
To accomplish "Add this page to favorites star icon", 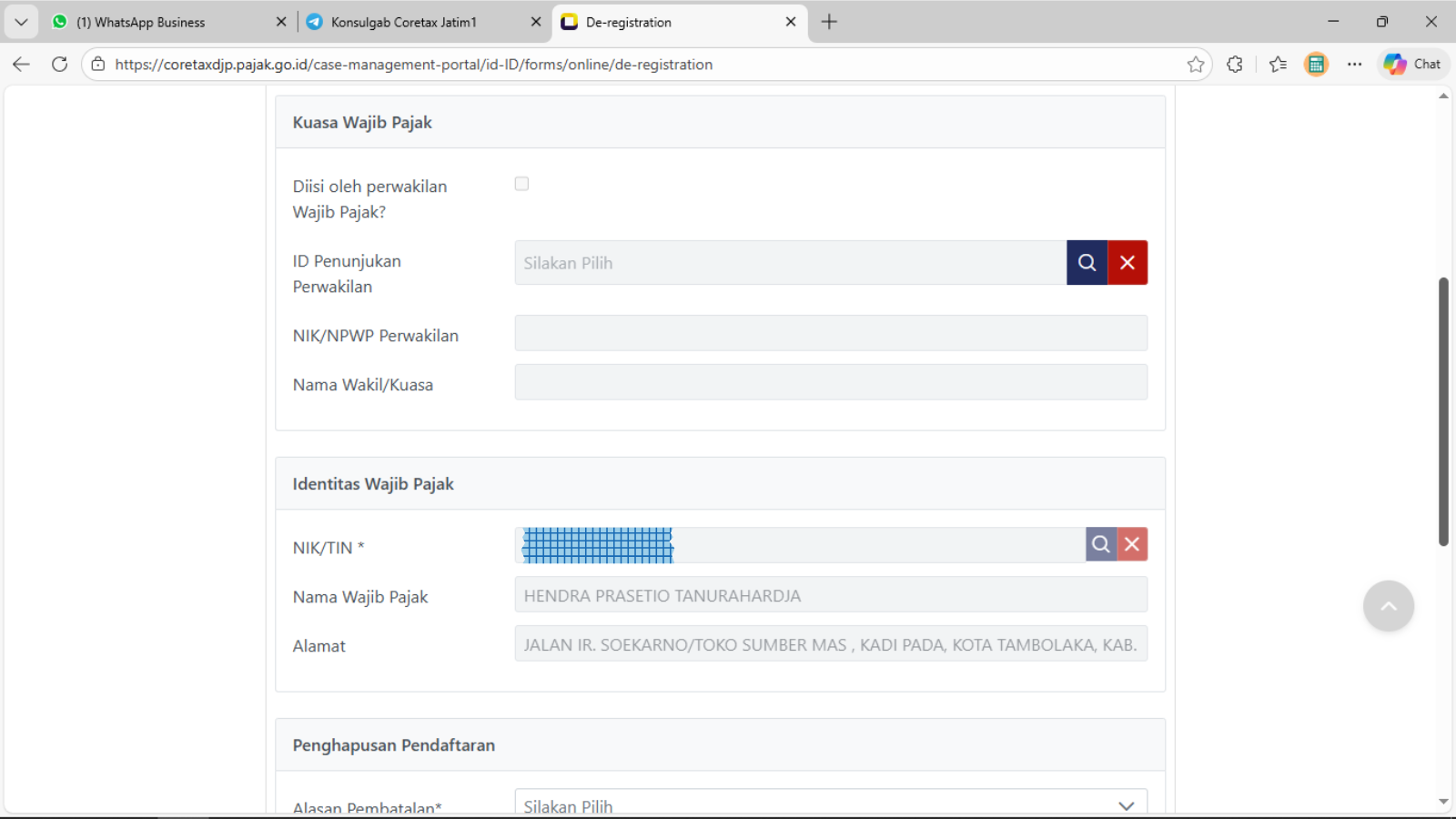I will [x=1196, y=65].
